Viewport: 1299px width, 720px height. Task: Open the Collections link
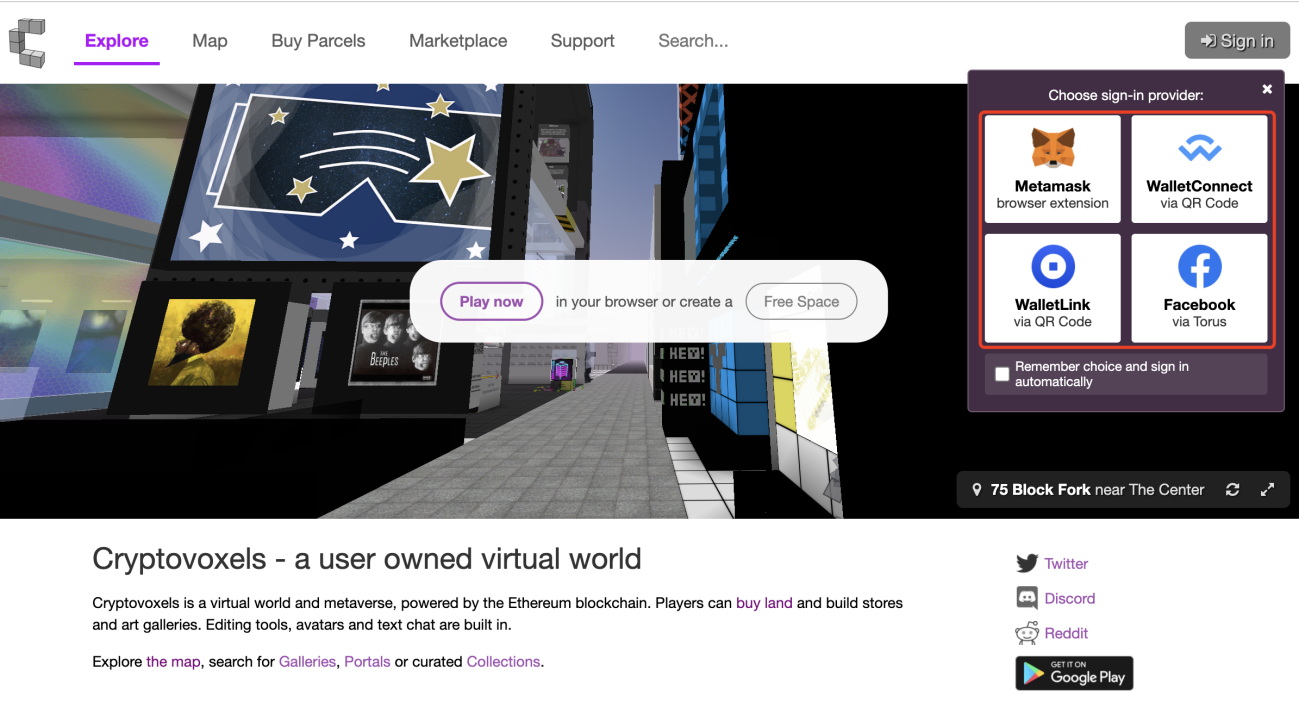[x=503, y=662]
